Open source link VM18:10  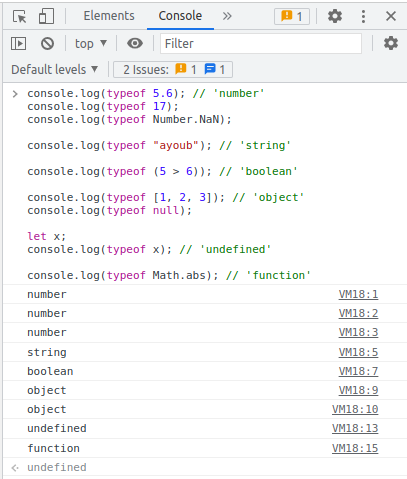tap(355, 409)
